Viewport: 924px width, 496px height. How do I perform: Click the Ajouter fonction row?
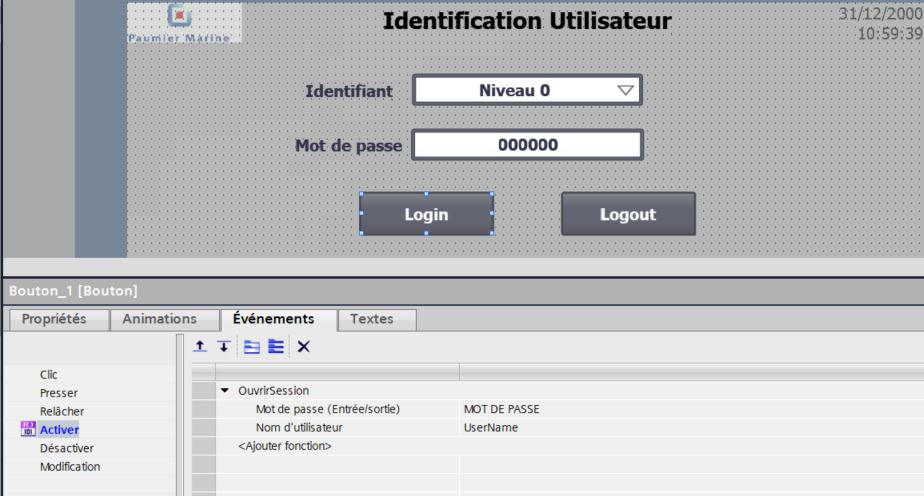coord(285,445)
